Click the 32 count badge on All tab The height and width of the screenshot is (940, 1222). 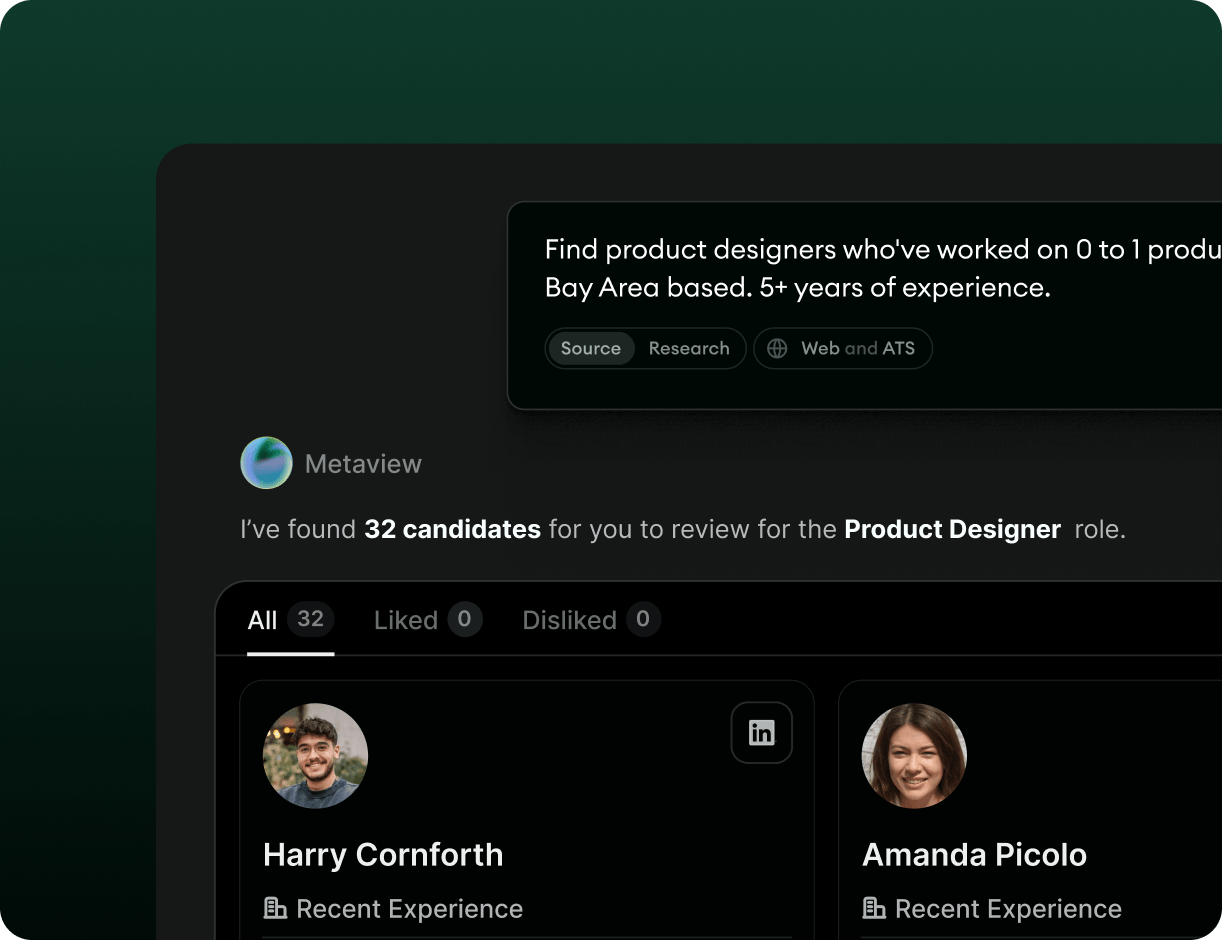pyautogui.click(x=311, y=620)
